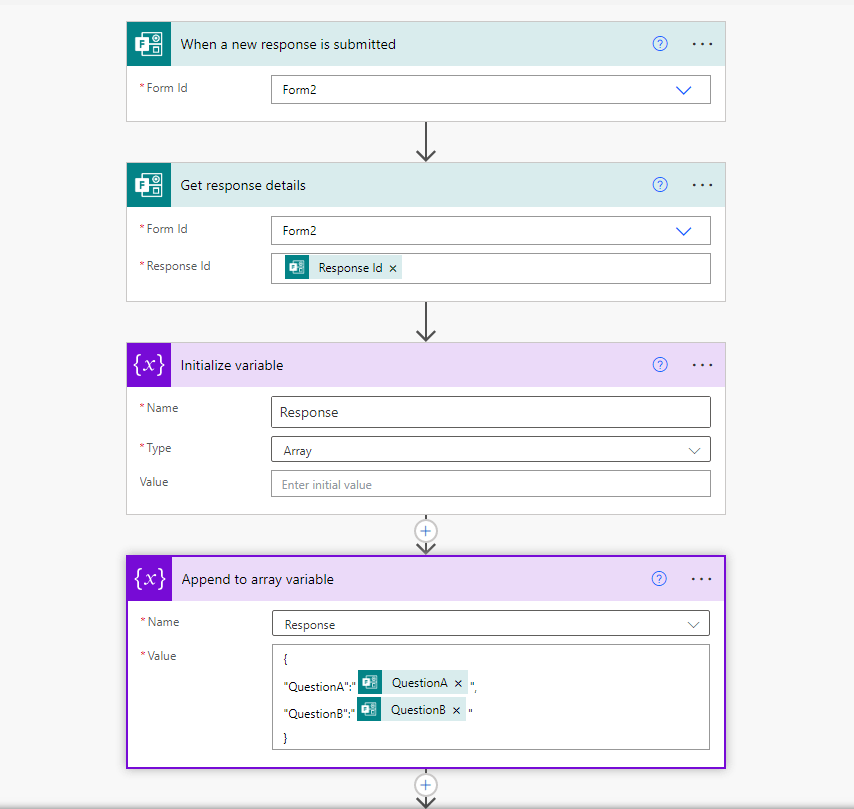Screen dimensions: 854x809
Task: Open the ellipsis menu on the trigger card
Action: pos(702,44)
